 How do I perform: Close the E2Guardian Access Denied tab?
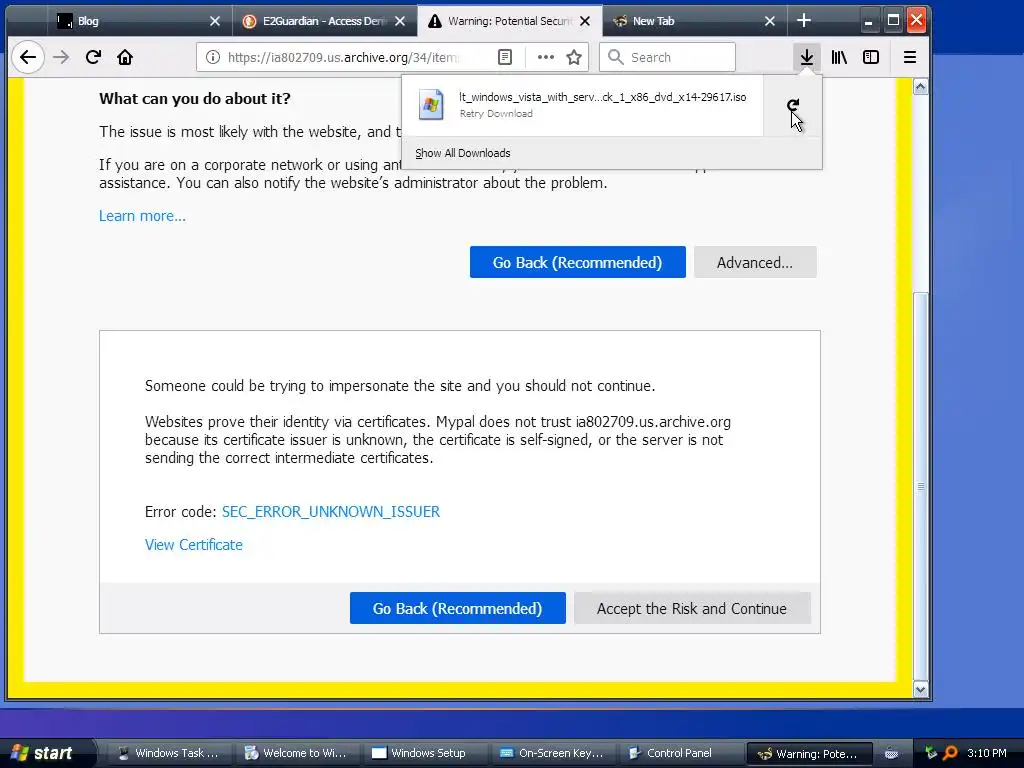point(400,21)
